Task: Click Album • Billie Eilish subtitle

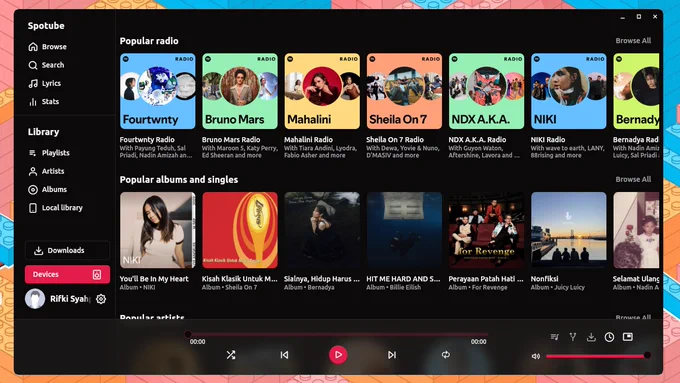Action: click(393, 287)
